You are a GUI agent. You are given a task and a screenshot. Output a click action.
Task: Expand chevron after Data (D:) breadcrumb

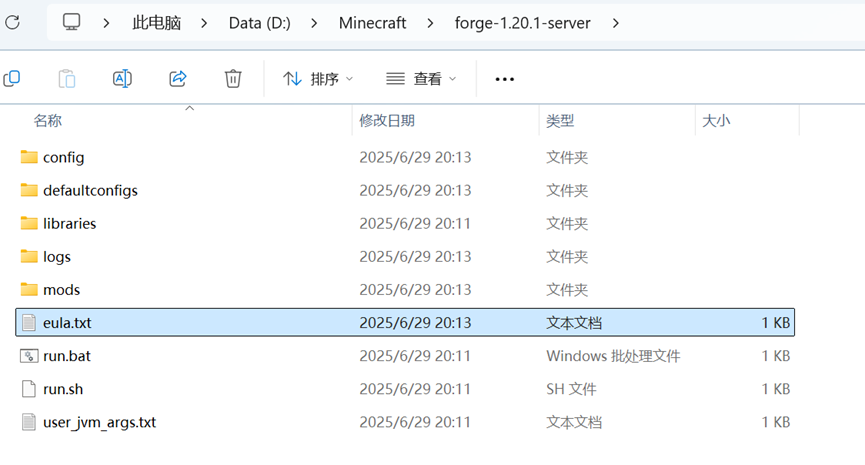coord(314,23)
